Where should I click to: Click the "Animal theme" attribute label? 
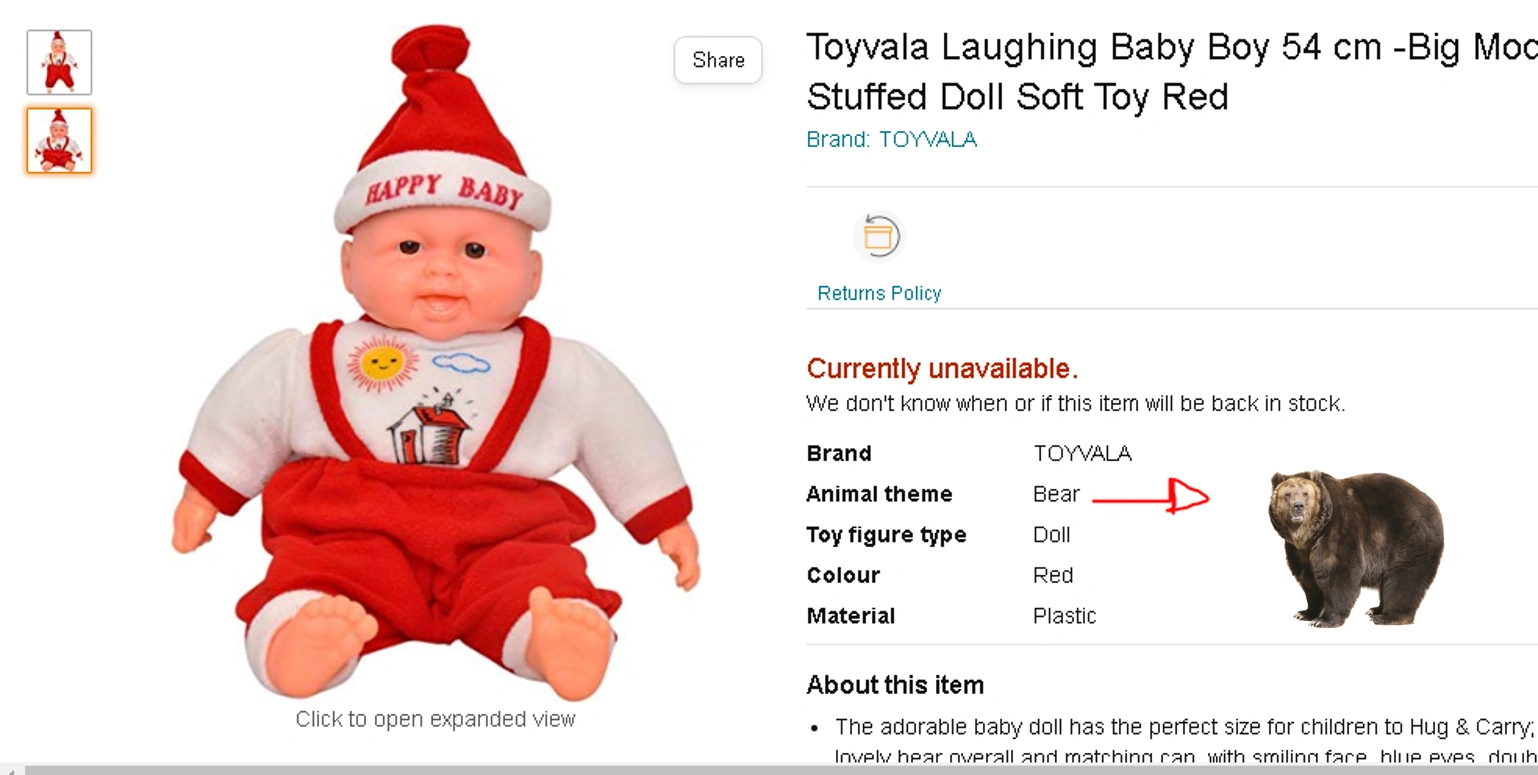pos(879,494)
